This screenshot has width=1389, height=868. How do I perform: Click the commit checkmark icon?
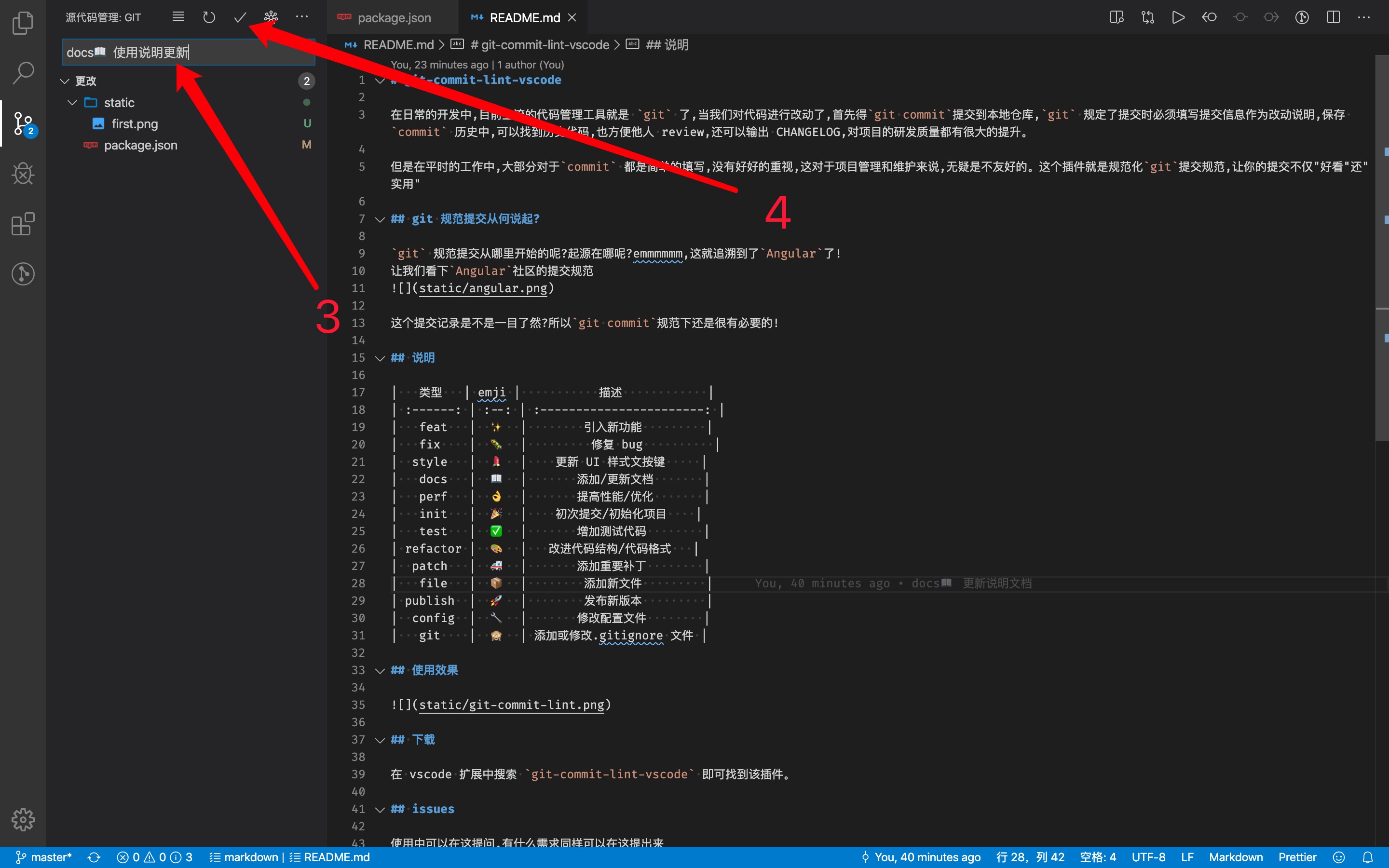pyautogui.click(x=240, y=17)
